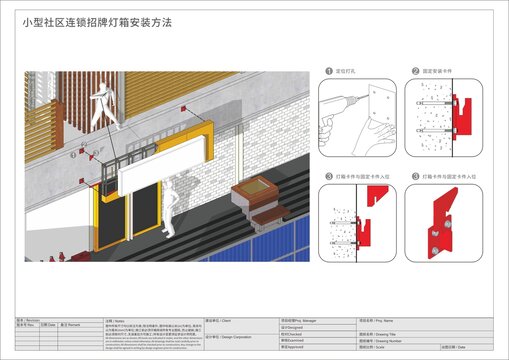Click the upper red clip in step 3 diagram
509x360 pixels.
point(378,196)
